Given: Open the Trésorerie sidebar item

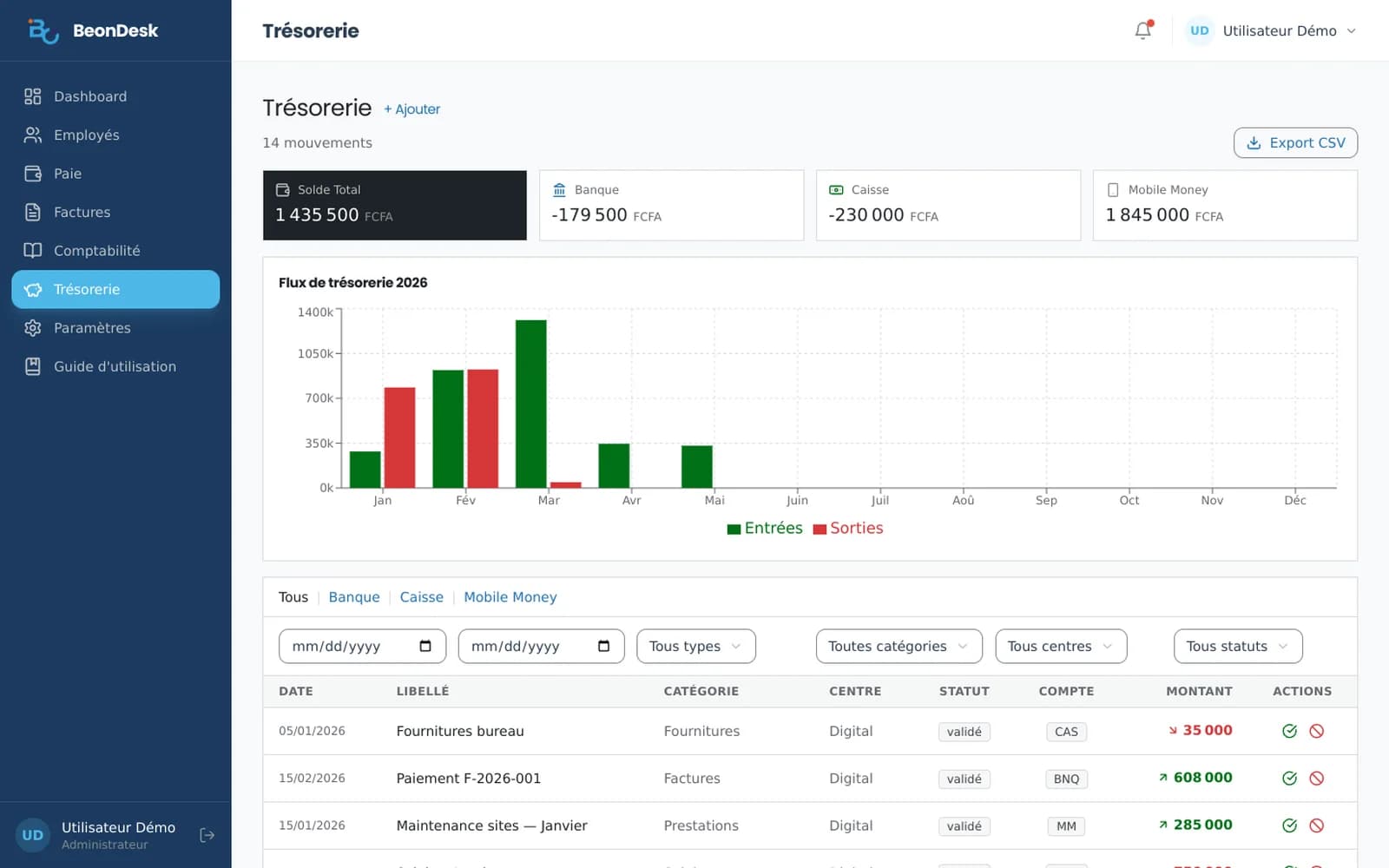Looking at the screenshot, I should click(115, 289).
